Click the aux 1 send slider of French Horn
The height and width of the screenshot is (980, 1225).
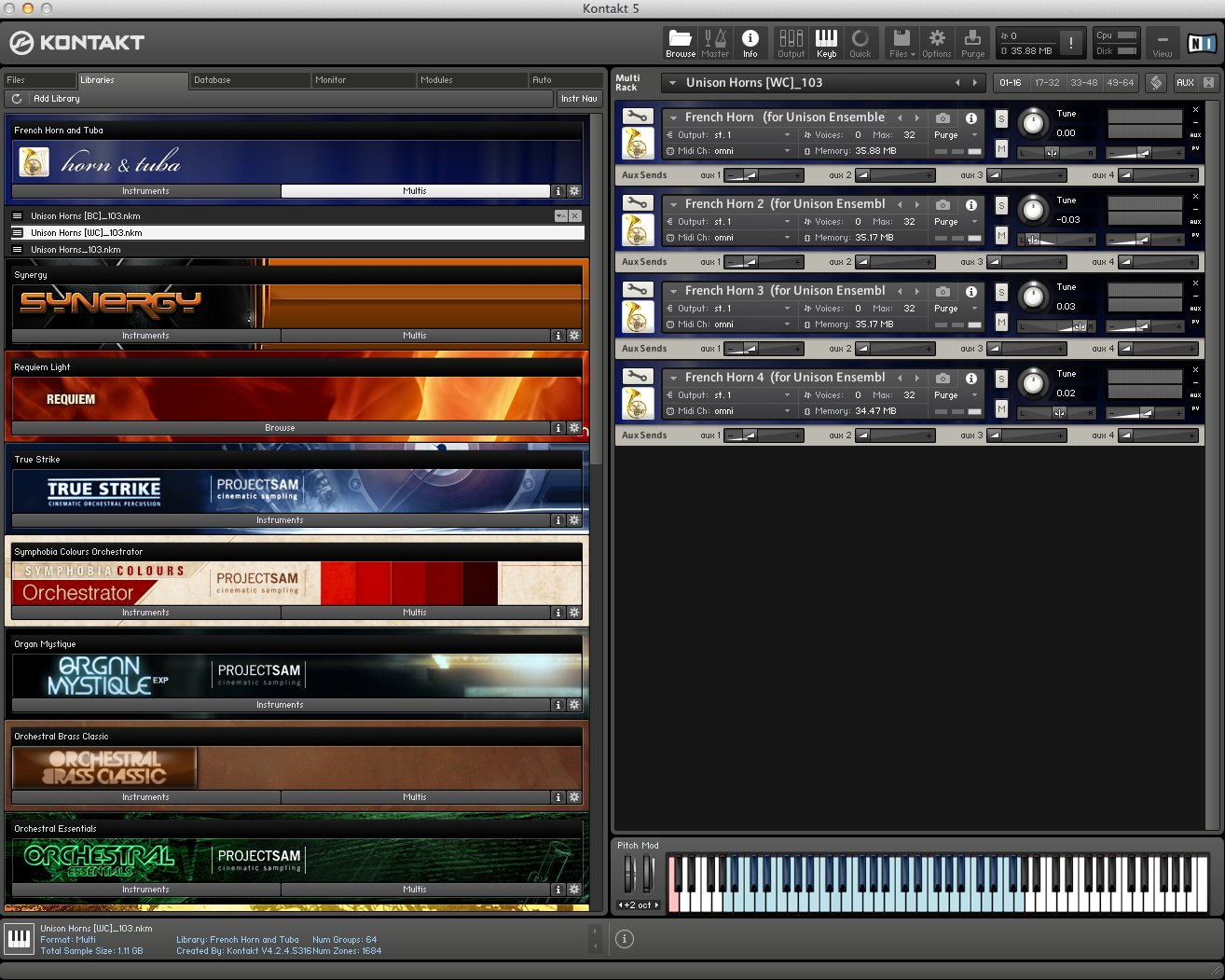pyautogui.click(x=763, y=175)
